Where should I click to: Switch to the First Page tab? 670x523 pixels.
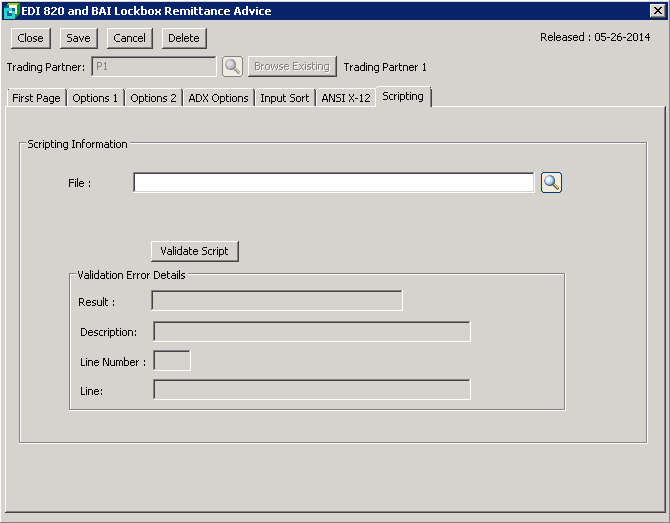[36, 98]
